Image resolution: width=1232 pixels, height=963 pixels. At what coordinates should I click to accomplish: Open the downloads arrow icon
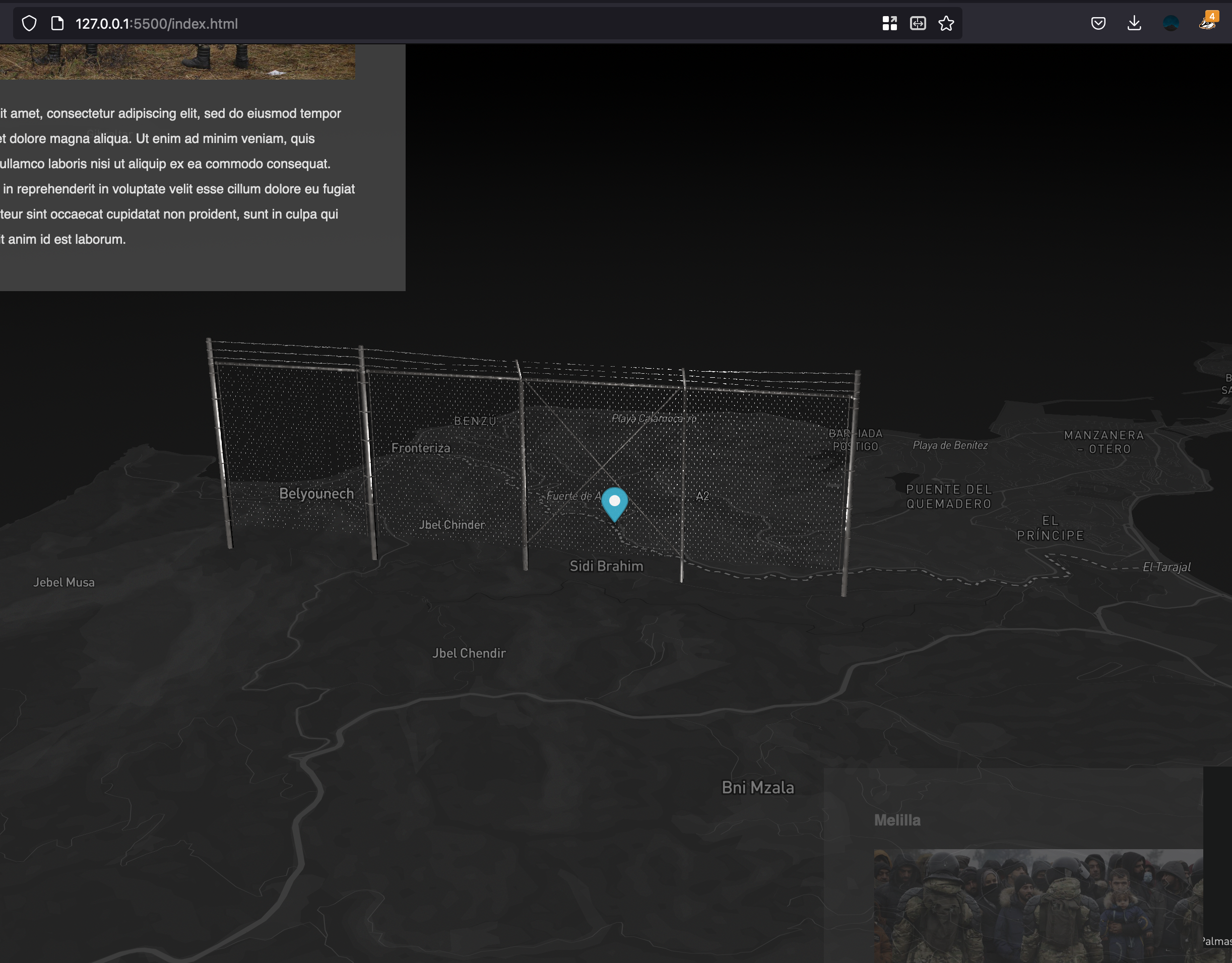[x=1134, y=23]
